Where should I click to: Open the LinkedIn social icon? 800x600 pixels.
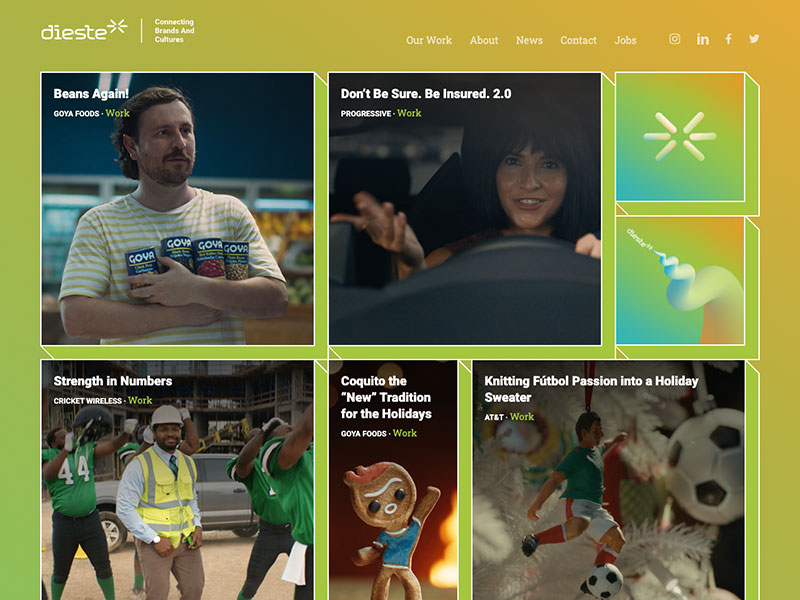point(703,39)
